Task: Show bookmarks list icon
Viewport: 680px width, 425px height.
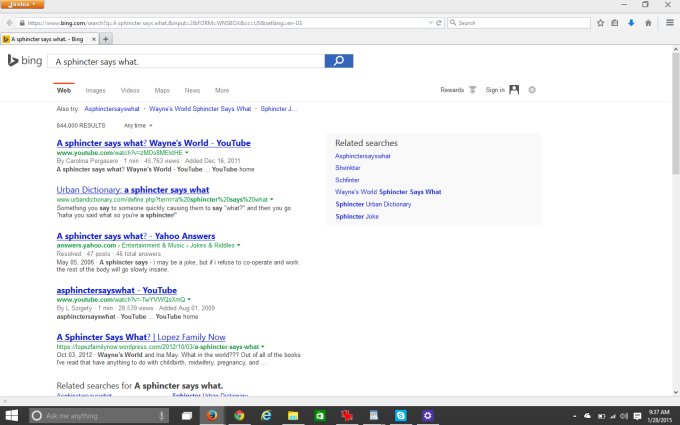Action: click(x=615, y=23)
